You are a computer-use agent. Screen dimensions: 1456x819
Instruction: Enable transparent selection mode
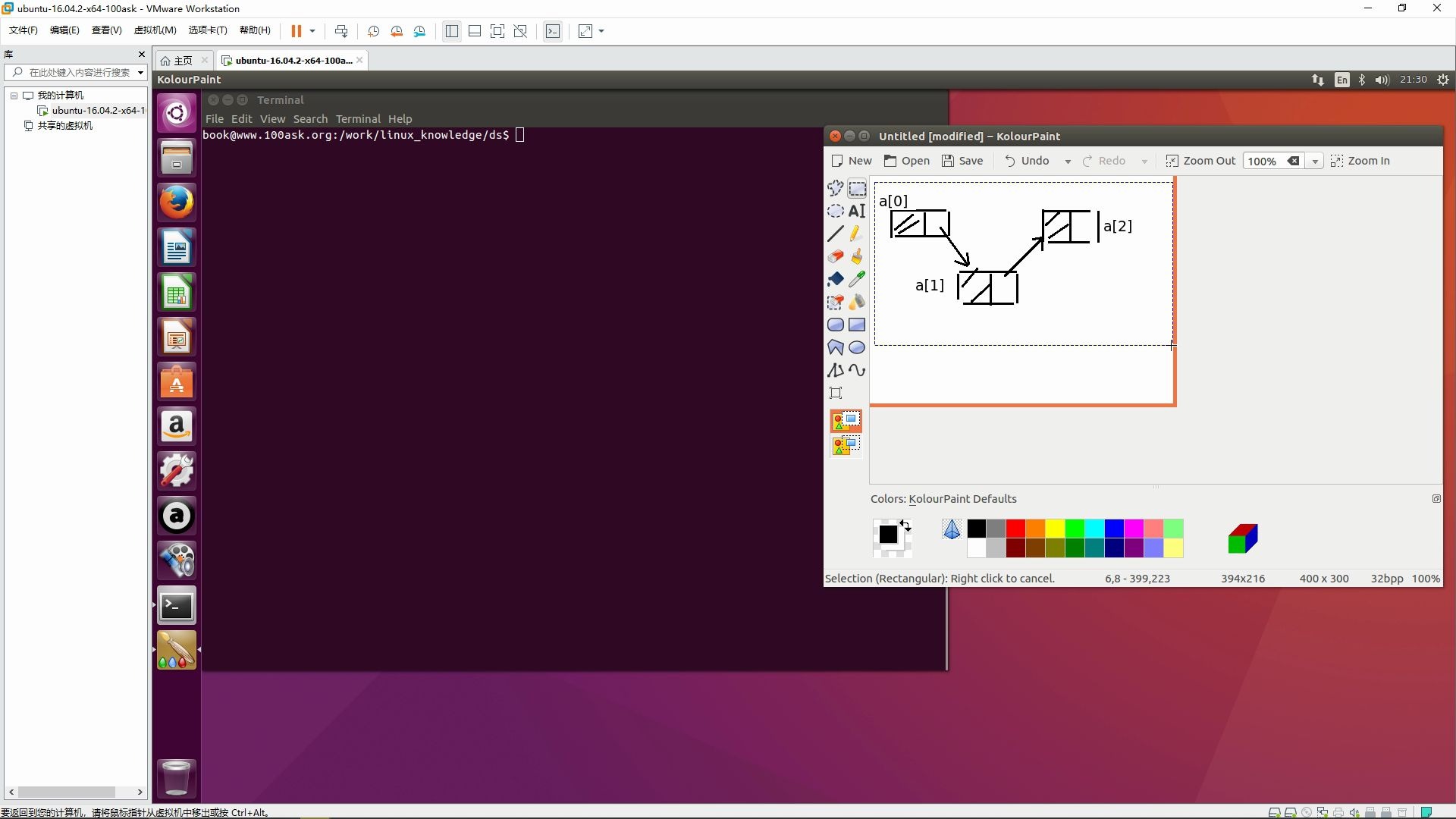(x=846, y=446)
